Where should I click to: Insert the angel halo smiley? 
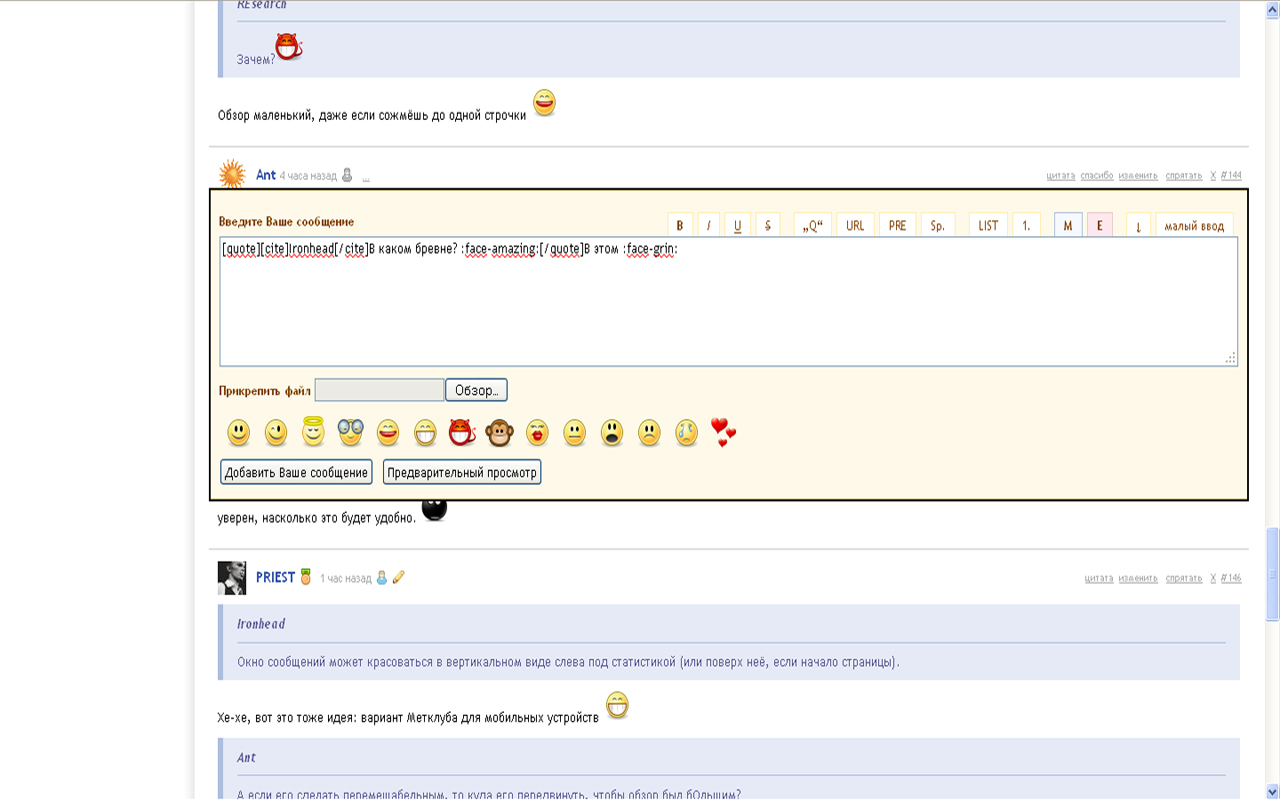313,432
